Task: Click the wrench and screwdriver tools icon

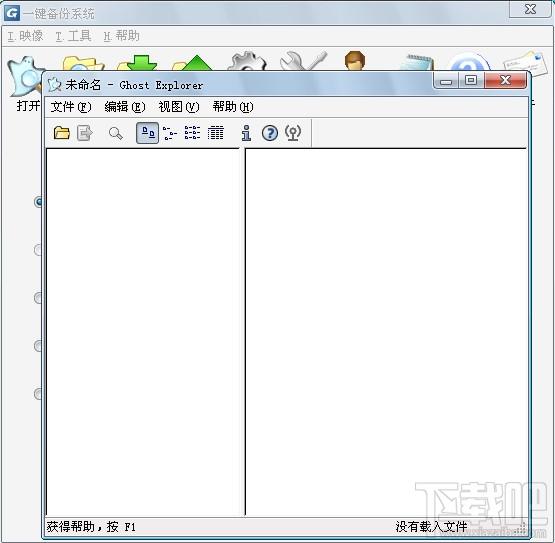Action: coord(303,61)
